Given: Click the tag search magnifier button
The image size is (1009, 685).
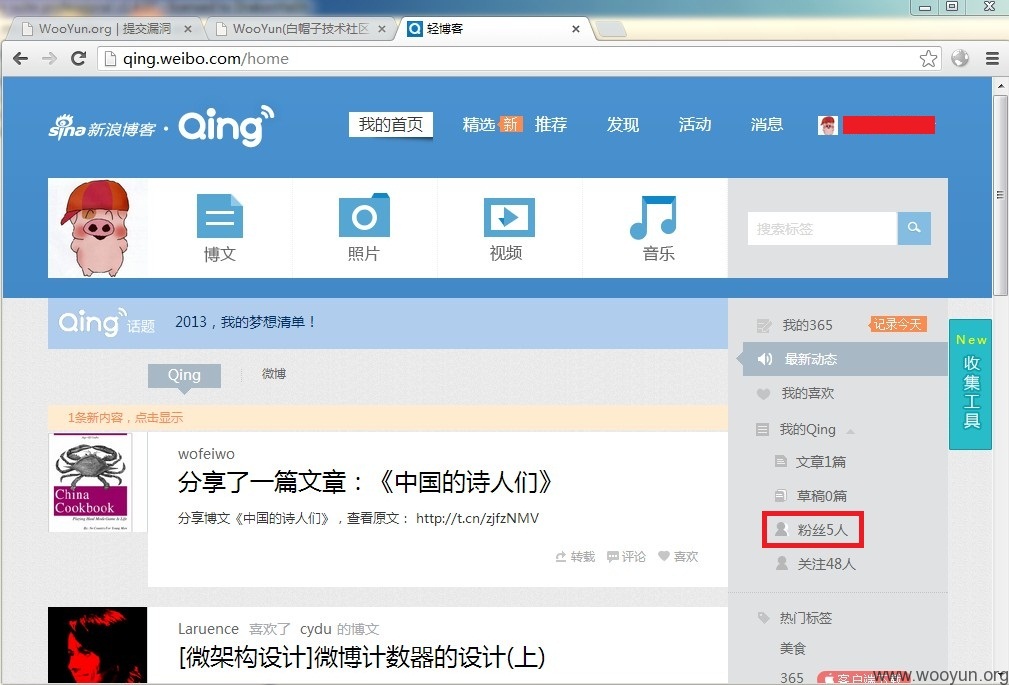Looking at the screenshot, I should 914,228.
